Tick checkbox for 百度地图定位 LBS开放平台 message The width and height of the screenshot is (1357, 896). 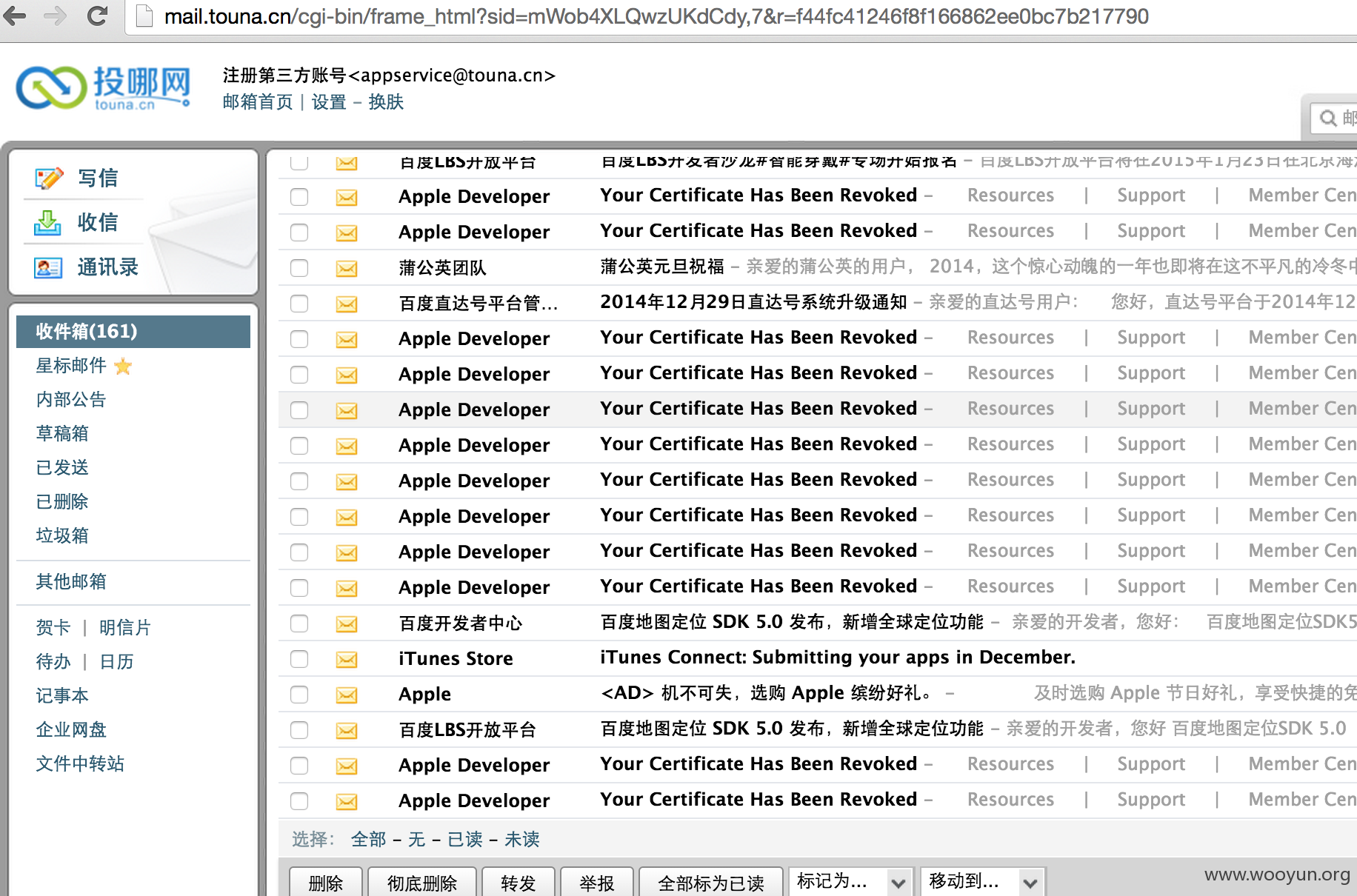(x=299, y=730)
